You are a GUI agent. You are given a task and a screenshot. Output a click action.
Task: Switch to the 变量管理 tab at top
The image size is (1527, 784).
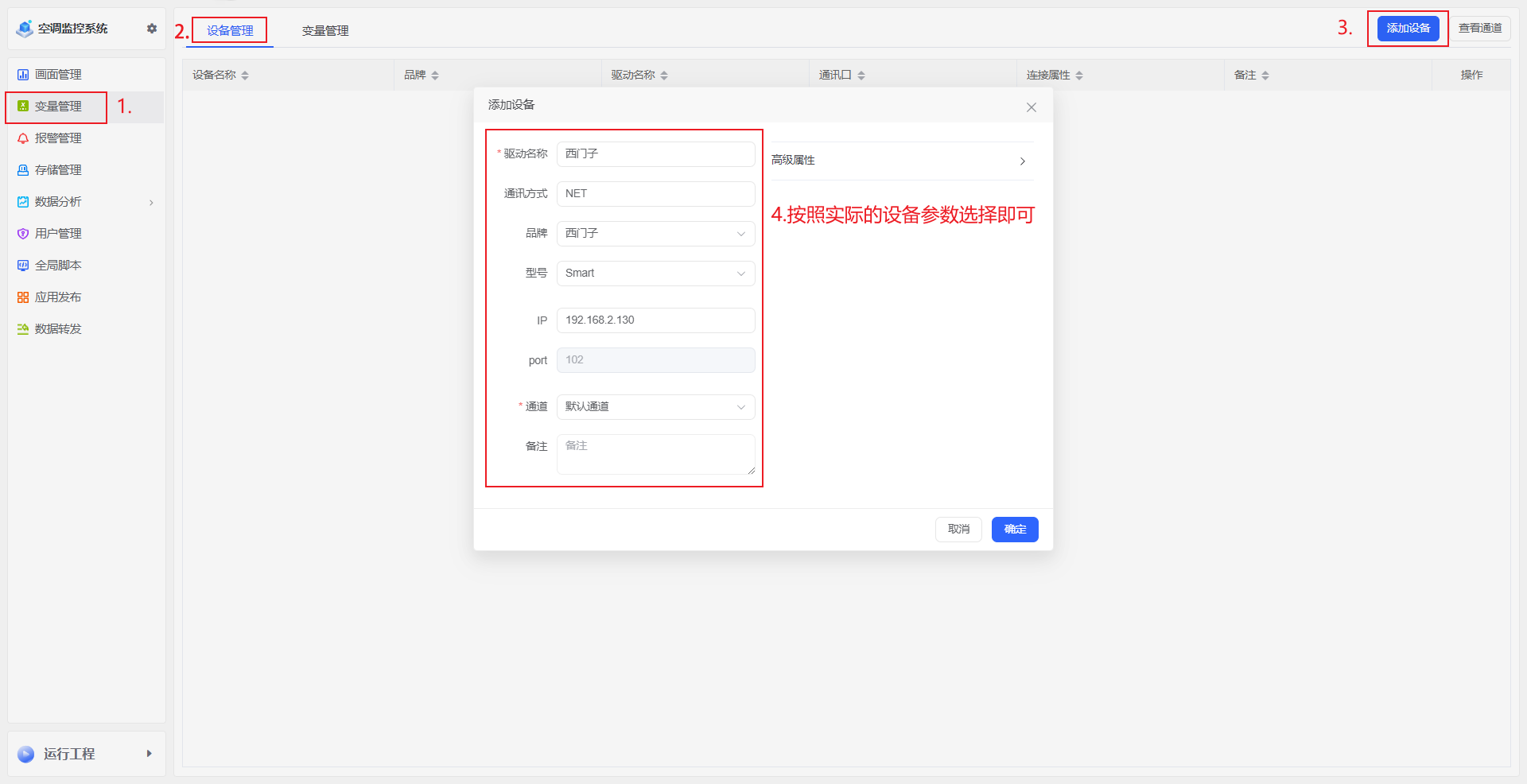click(x=324, y=32)
